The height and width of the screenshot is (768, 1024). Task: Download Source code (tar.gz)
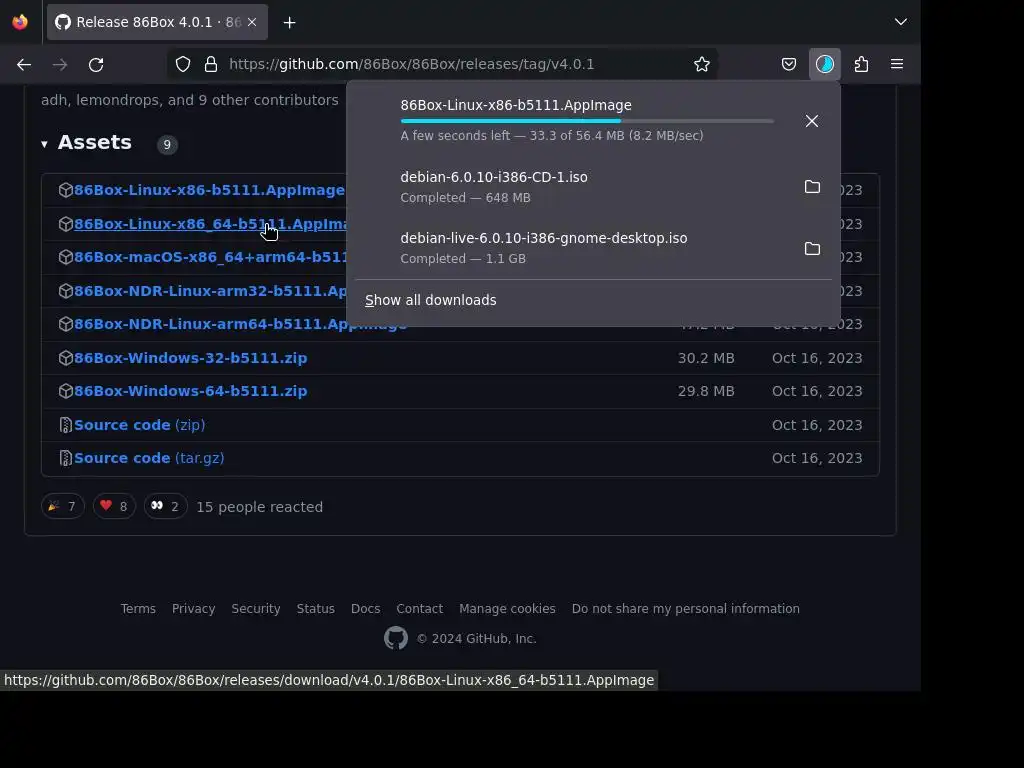click(x=150, y=458)
